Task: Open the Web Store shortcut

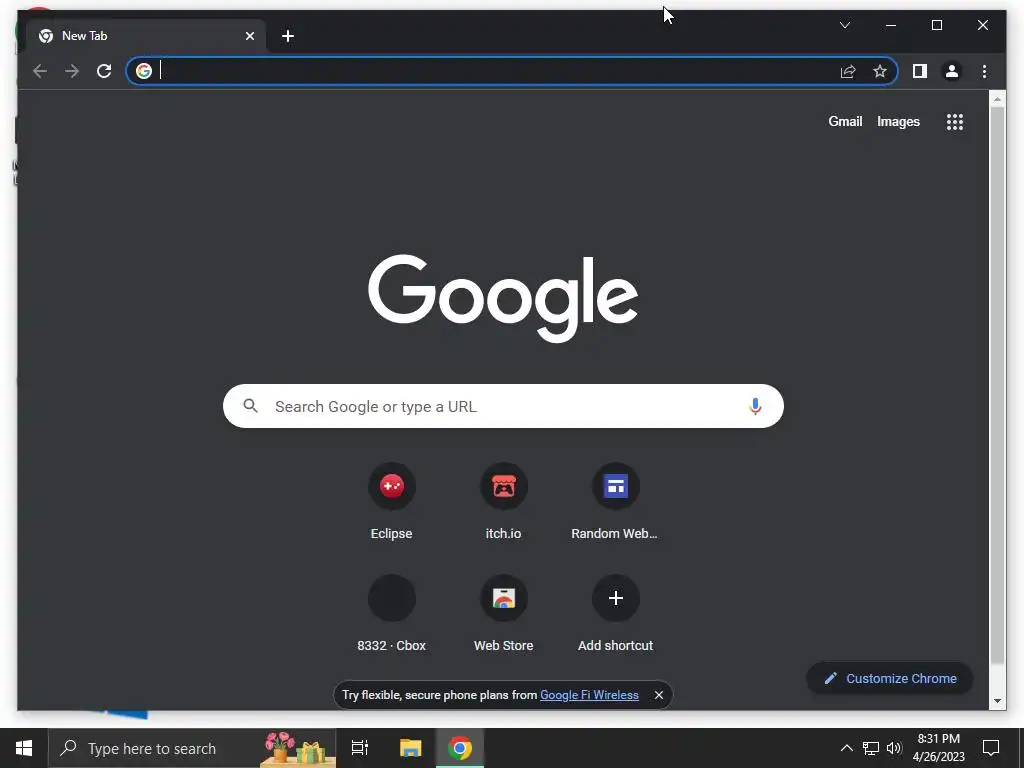Action: pos(504,613)
